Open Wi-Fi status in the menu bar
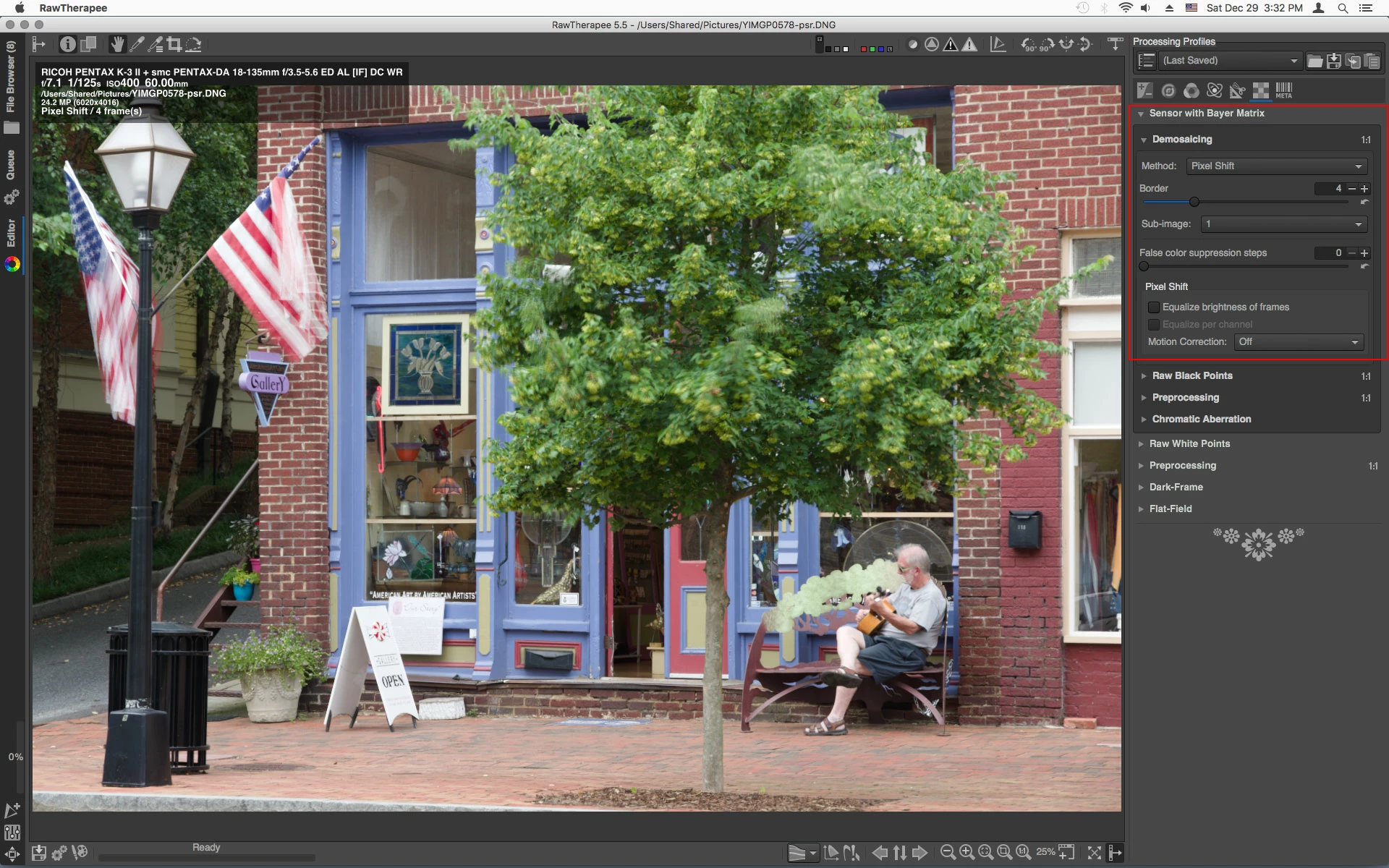The width and height of the screenshot is (1389, 868). pyautogui.click(x=1125, y=8)
